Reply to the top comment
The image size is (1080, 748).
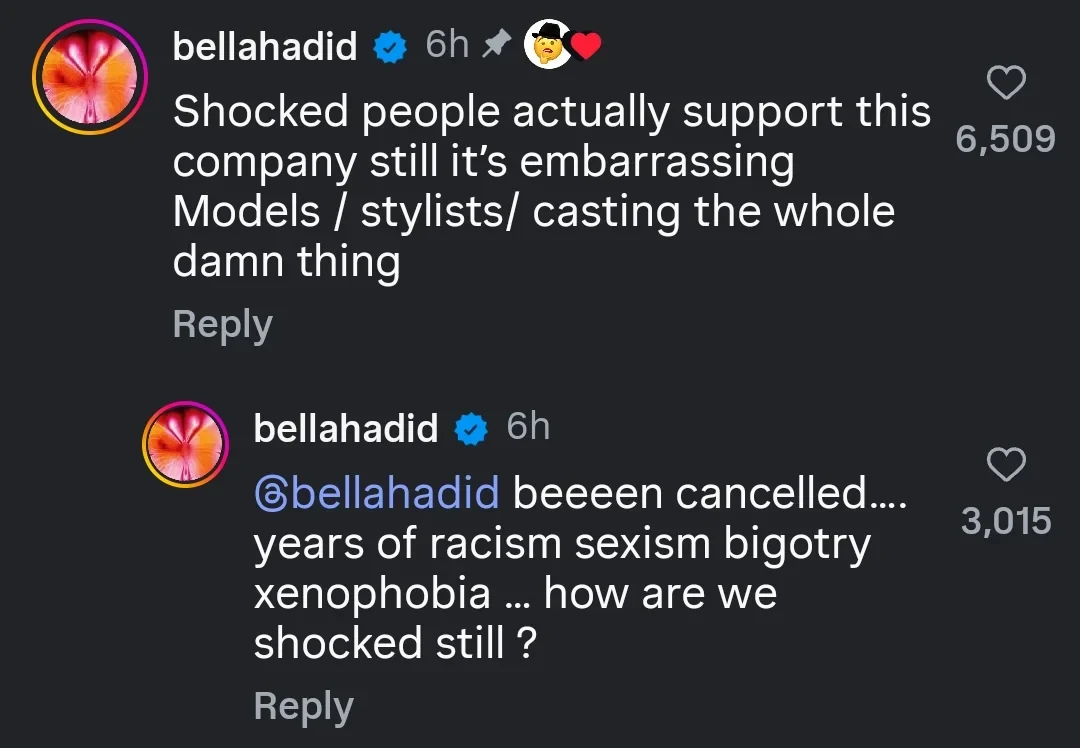click(x=221, y=323)
